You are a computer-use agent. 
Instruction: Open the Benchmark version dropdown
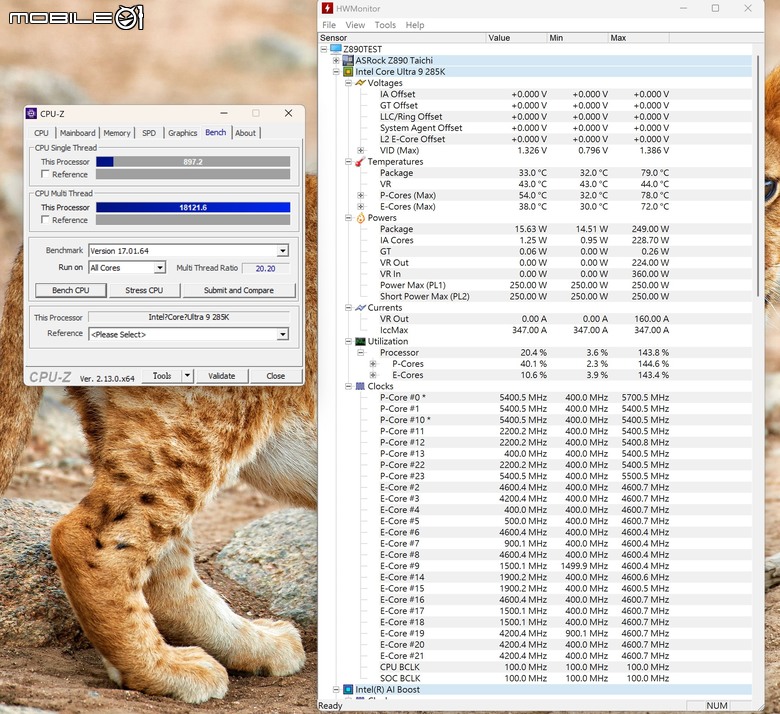click(283, 251)
